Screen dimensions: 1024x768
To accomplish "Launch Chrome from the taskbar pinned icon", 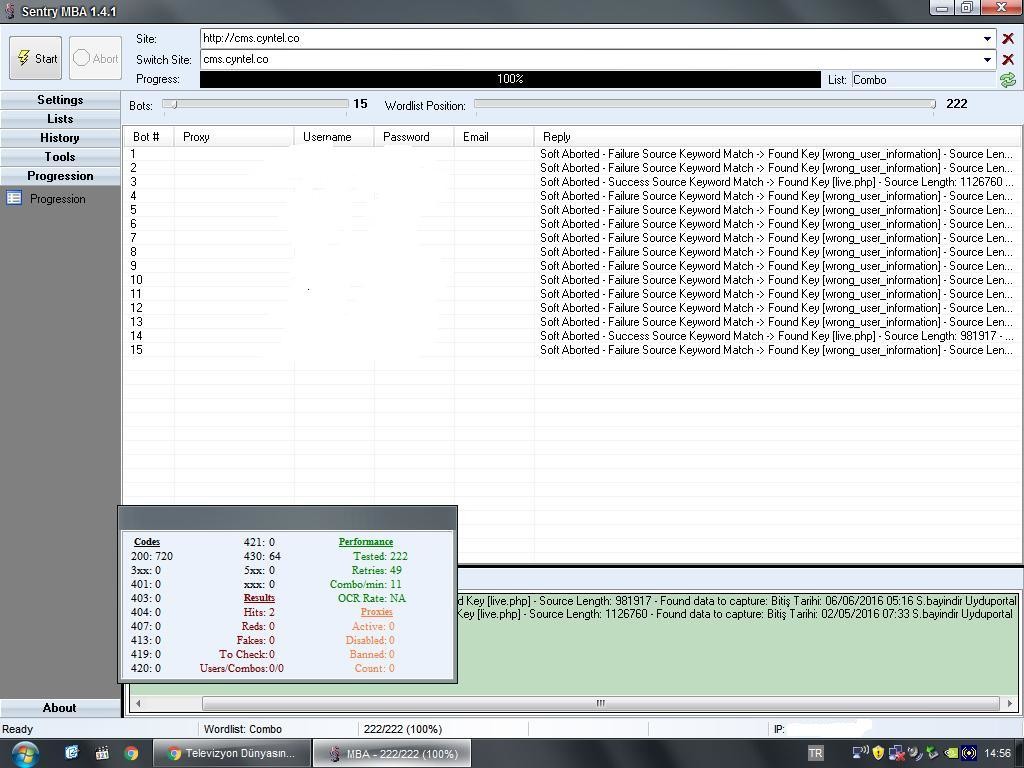I will (x=131, y=753).
